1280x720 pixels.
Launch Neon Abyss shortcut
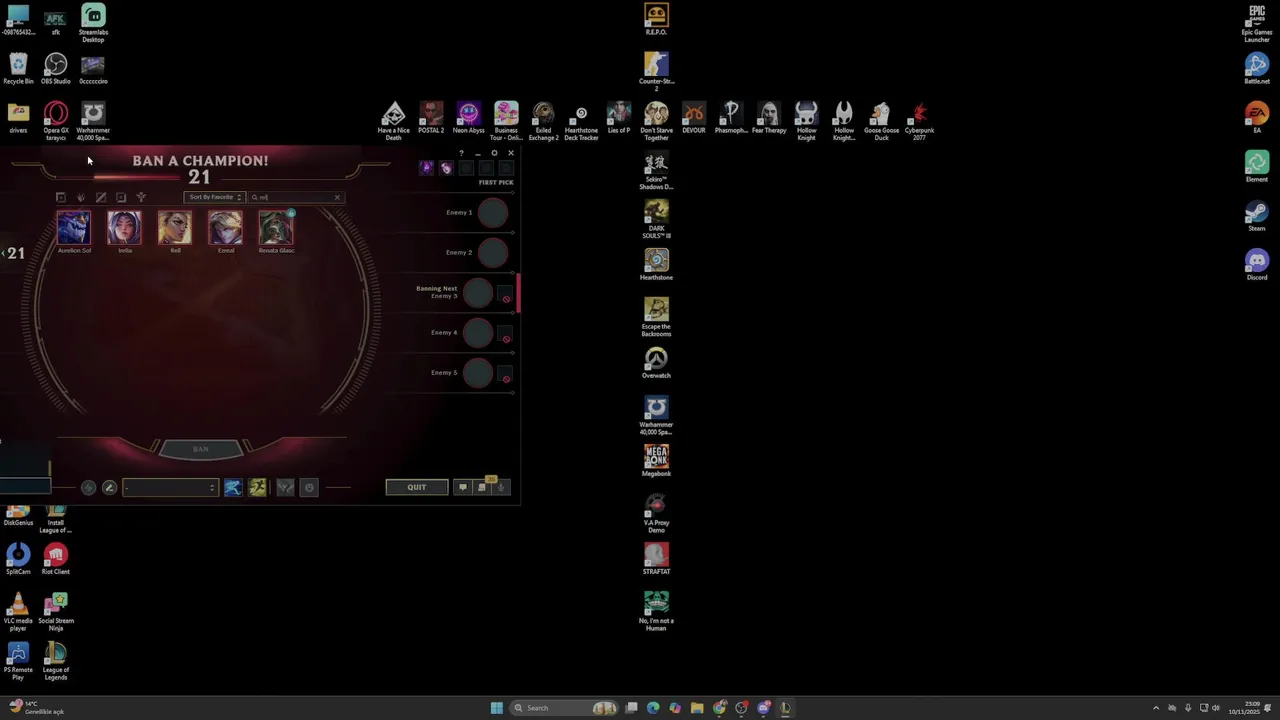(x=468, y=118)
